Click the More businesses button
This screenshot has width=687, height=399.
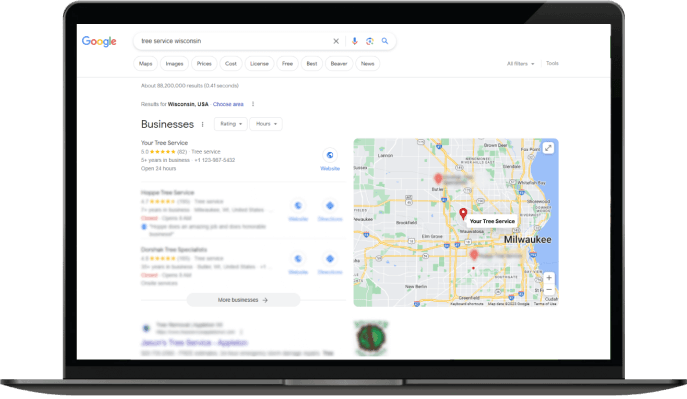tap(244, 300)
